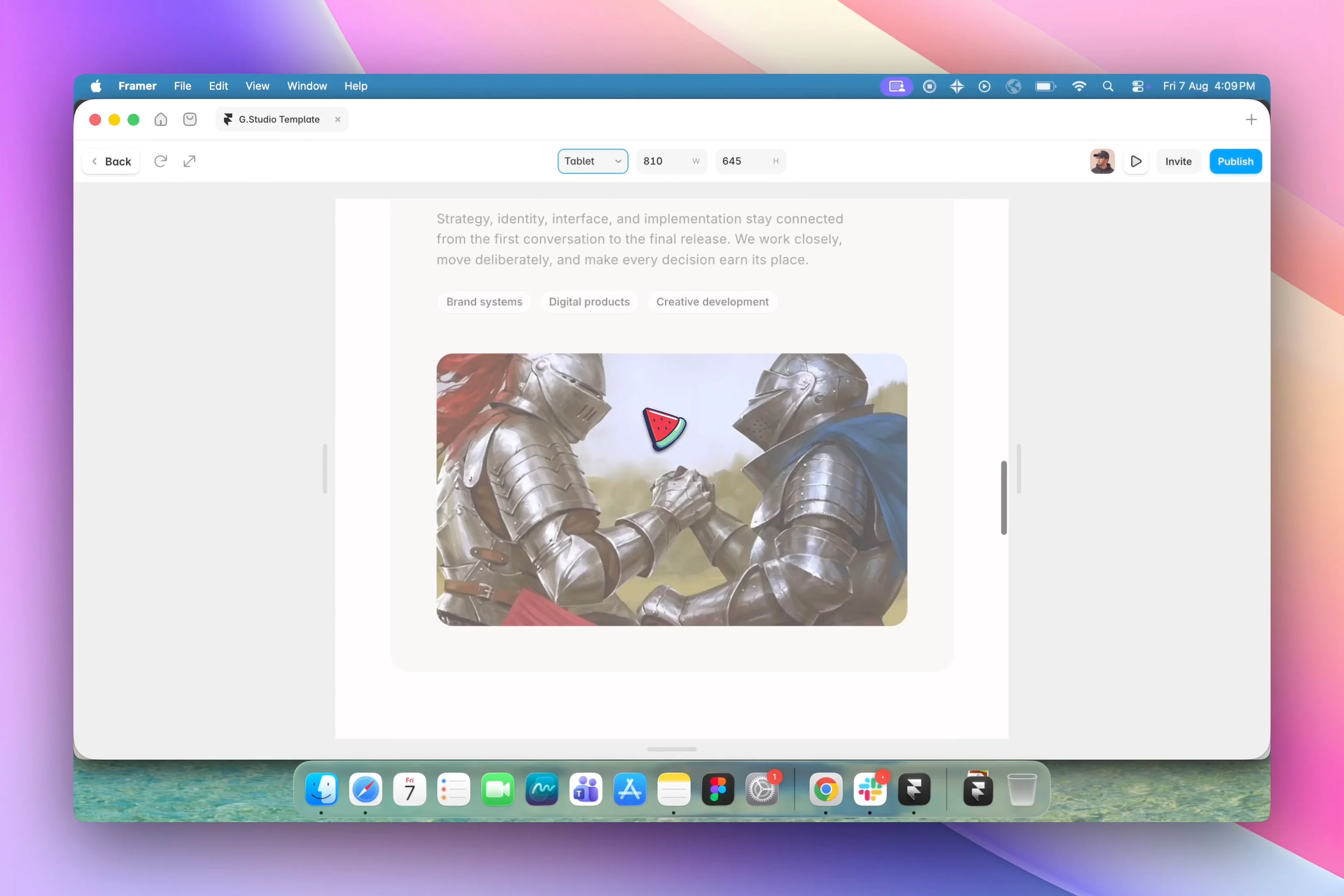Click the Publish button

(1235, 162)
